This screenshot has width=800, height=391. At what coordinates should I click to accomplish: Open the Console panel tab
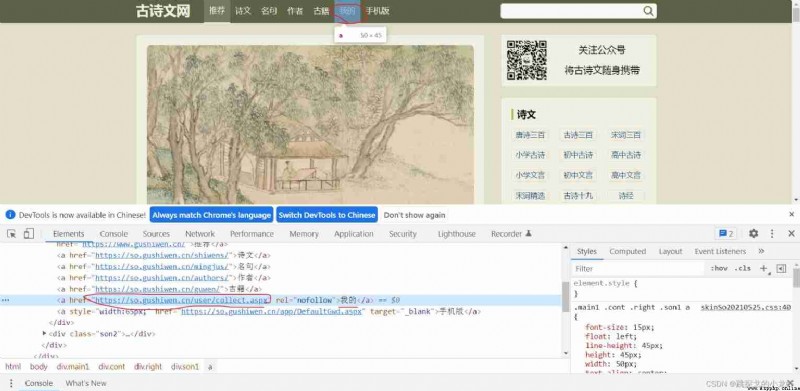pos(113,234)
